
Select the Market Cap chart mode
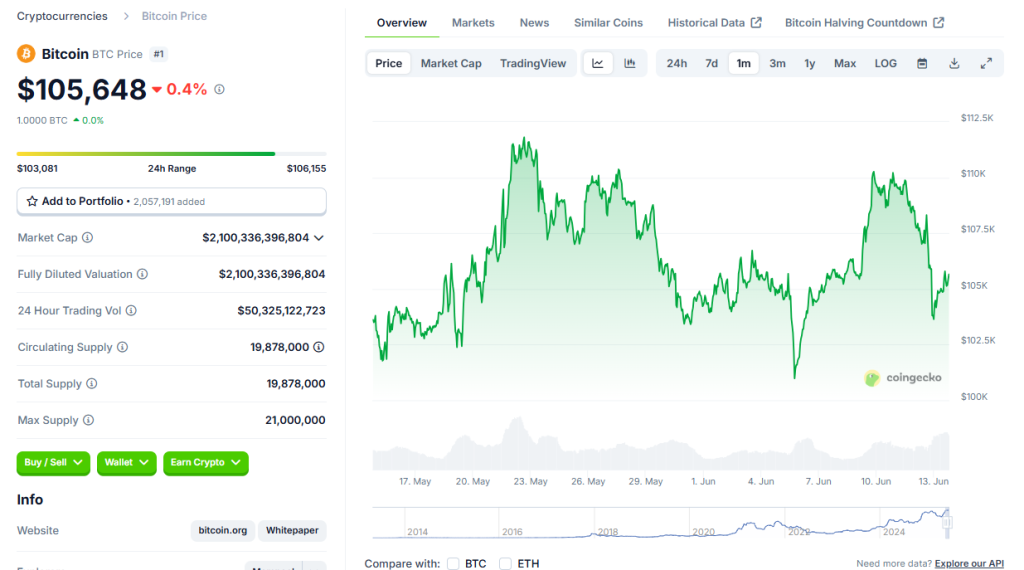tap(451, 63)
